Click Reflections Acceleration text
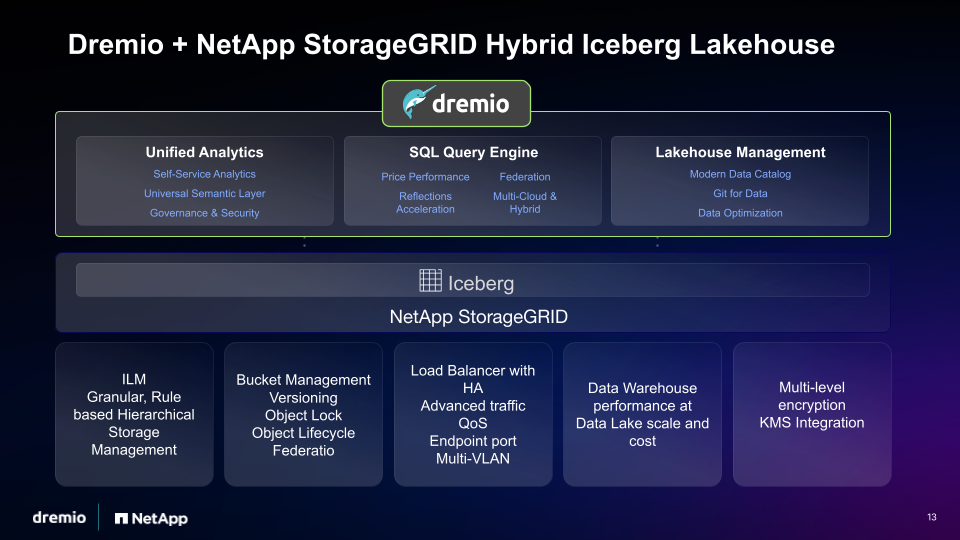960x540 pixels. [x=425, y=203]
